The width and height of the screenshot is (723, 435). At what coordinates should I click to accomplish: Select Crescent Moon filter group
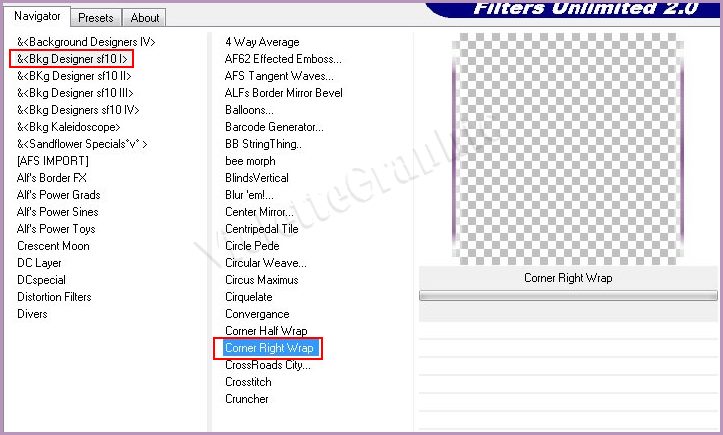point(53,246)
